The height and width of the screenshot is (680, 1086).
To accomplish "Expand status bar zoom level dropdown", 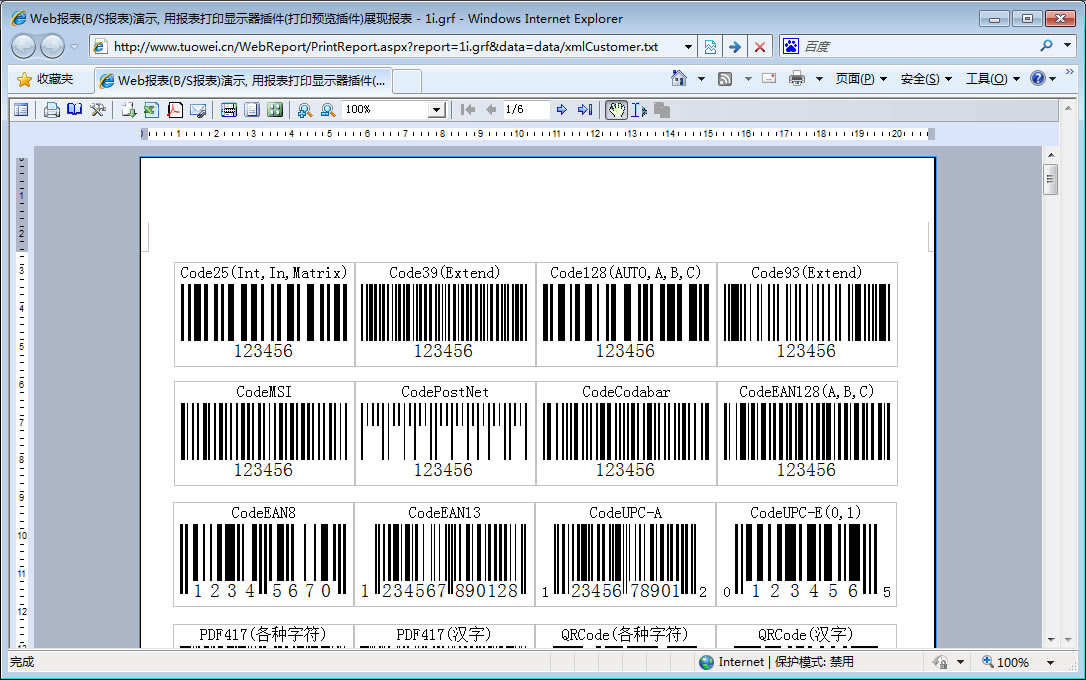I will tap(1050, 662).
